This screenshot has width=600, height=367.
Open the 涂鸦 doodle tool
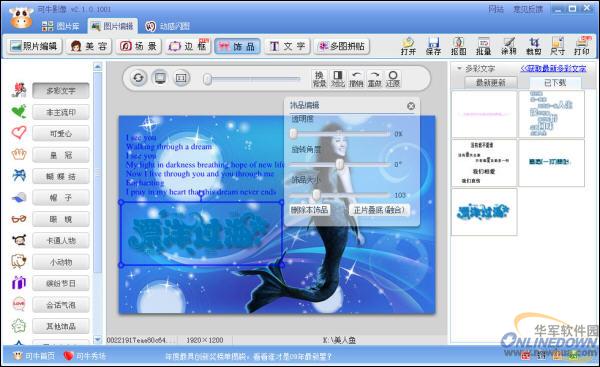coord(509,46)
